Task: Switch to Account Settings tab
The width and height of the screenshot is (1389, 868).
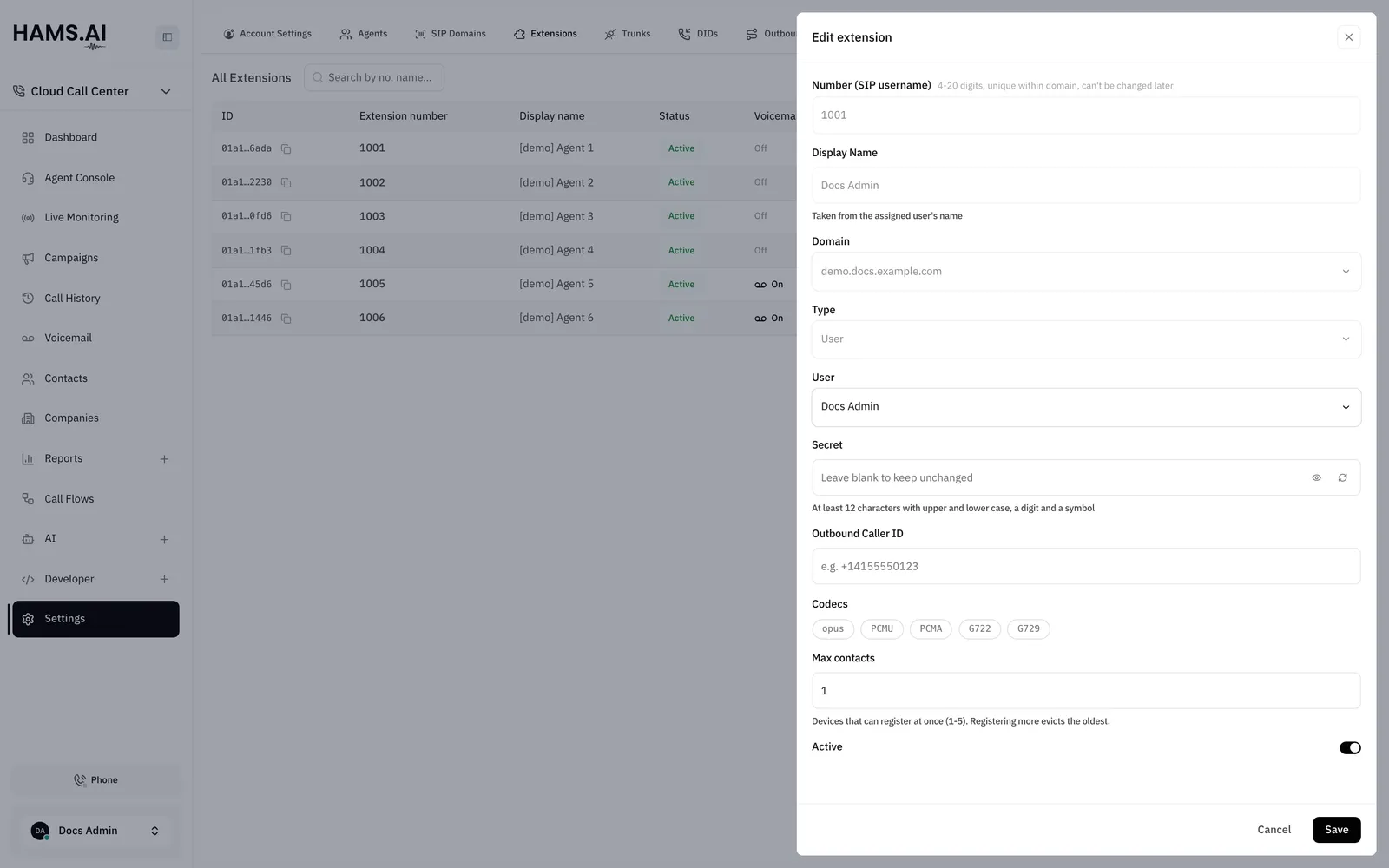Action: coord(267,34)
